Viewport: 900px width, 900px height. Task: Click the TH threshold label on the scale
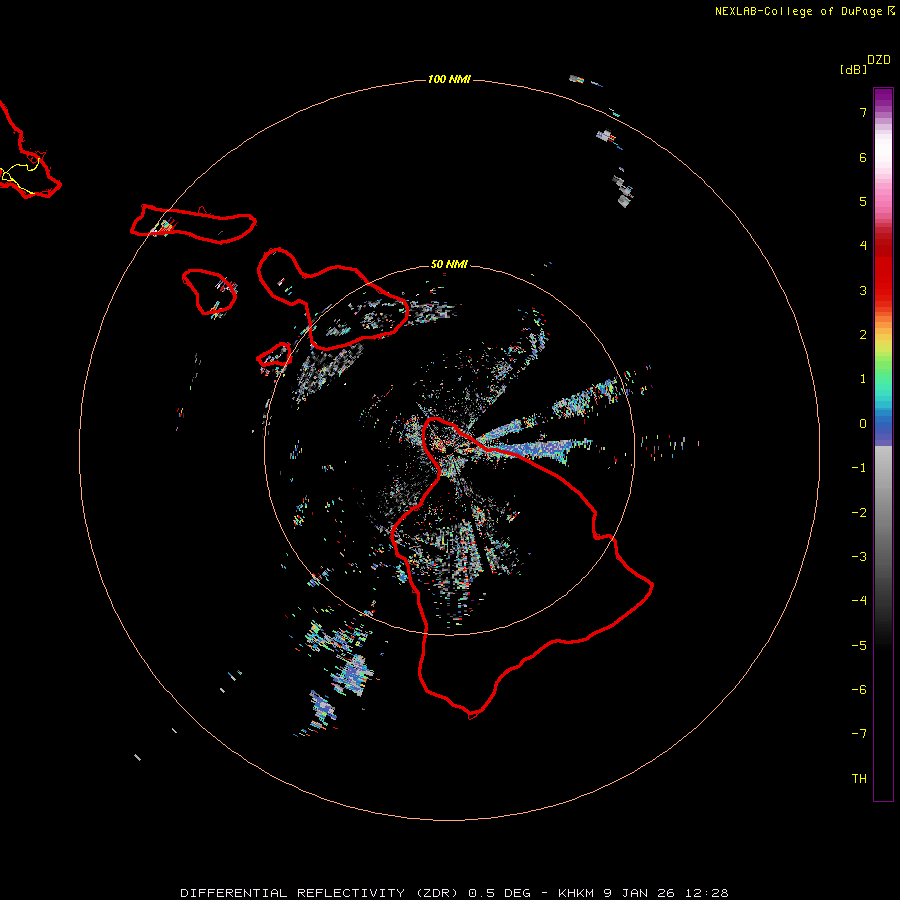pos(859,779)
